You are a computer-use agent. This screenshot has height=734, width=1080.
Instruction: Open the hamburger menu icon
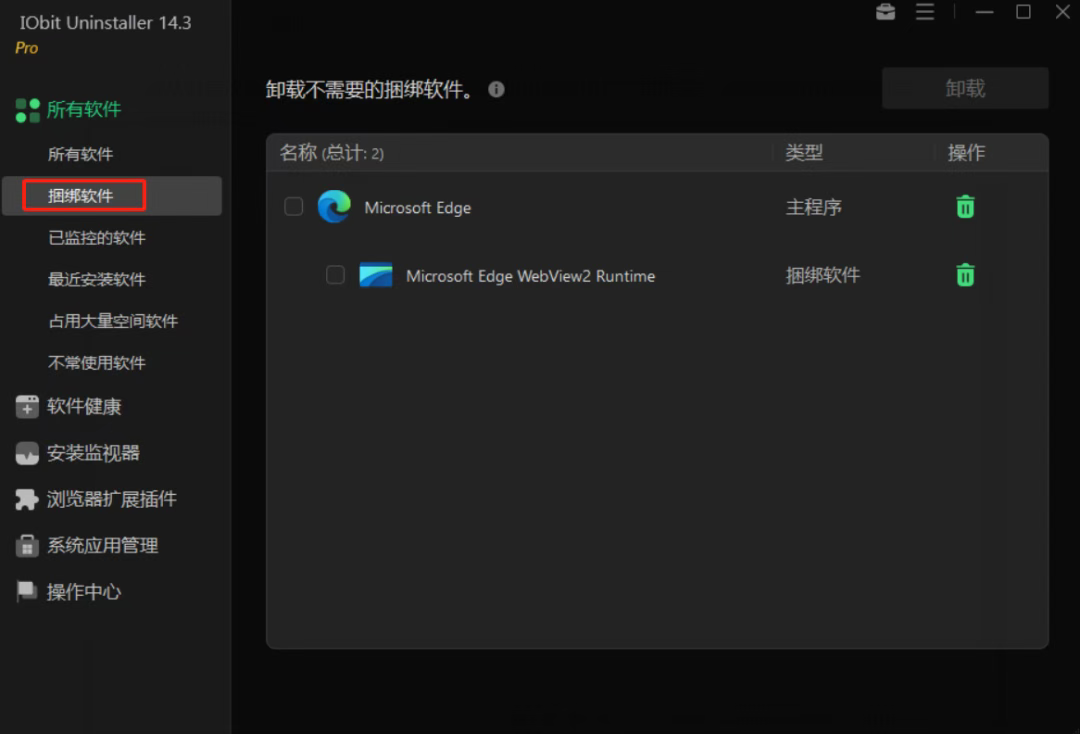pyautogui.click(x=925, y=12)
